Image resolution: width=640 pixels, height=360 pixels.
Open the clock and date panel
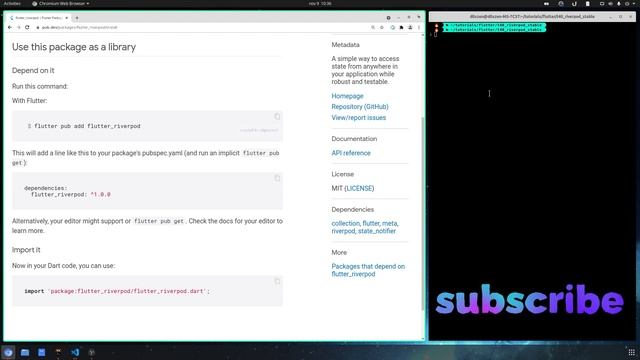pyautogui.click(x=320, y=4)
